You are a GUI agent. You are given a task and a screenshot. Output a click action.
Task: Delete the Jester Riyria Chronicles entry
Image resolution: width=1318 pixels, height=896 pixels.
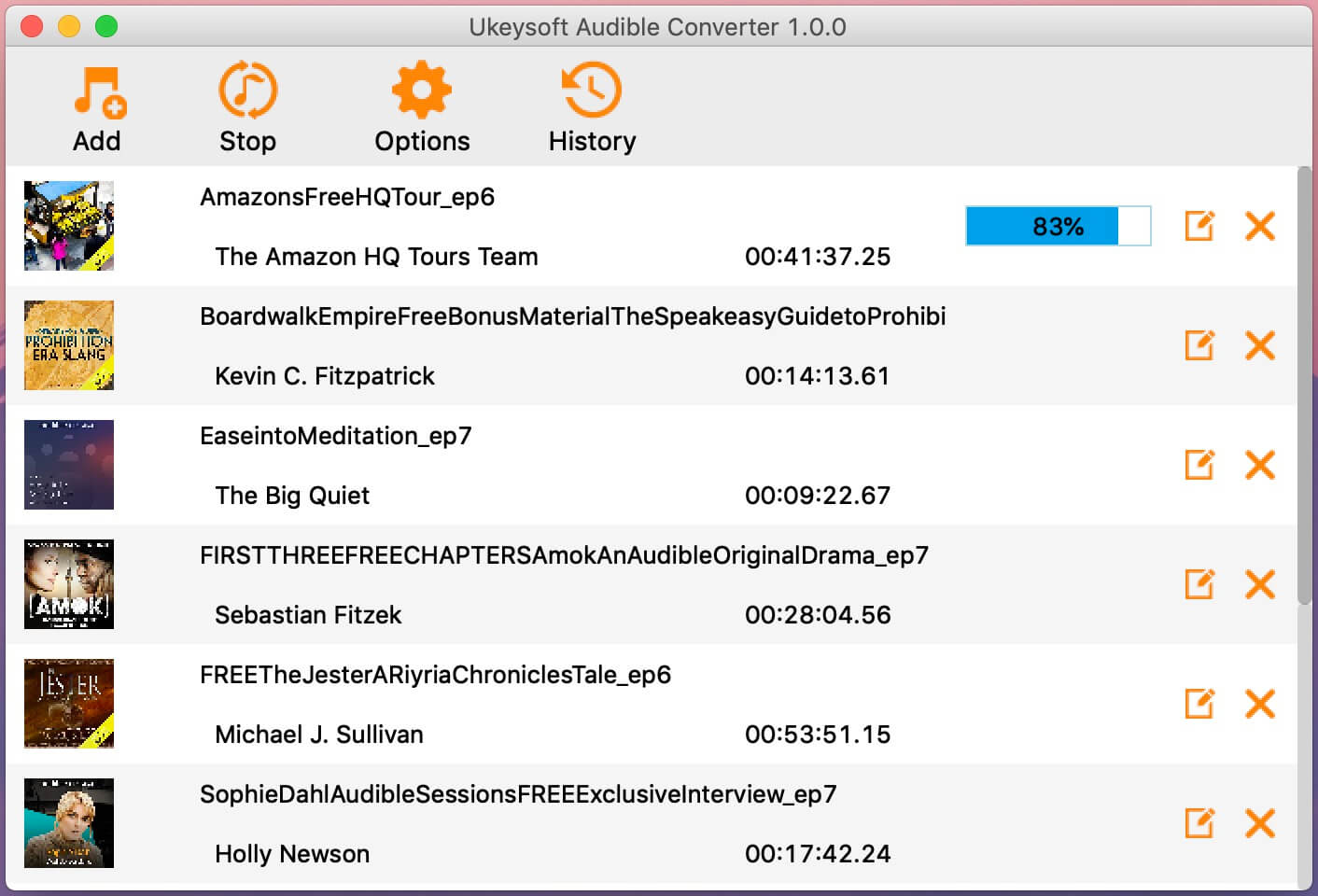(1260, 704)
